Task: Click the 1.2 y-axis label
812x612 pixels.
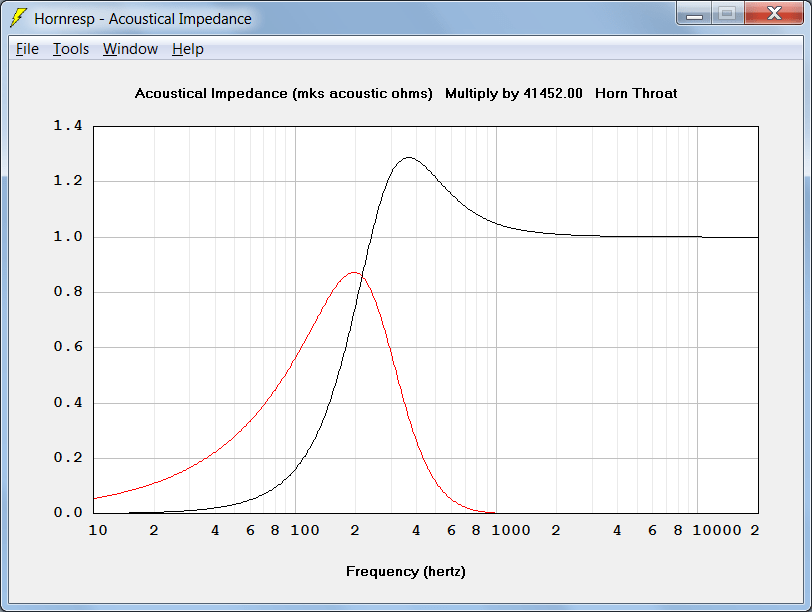Action: tap(68, 180)
